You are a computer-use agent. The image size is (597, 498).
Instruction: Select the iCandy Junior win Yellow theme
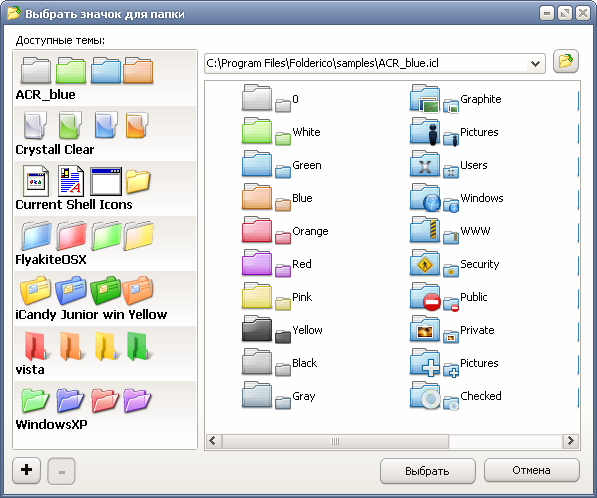105,298
